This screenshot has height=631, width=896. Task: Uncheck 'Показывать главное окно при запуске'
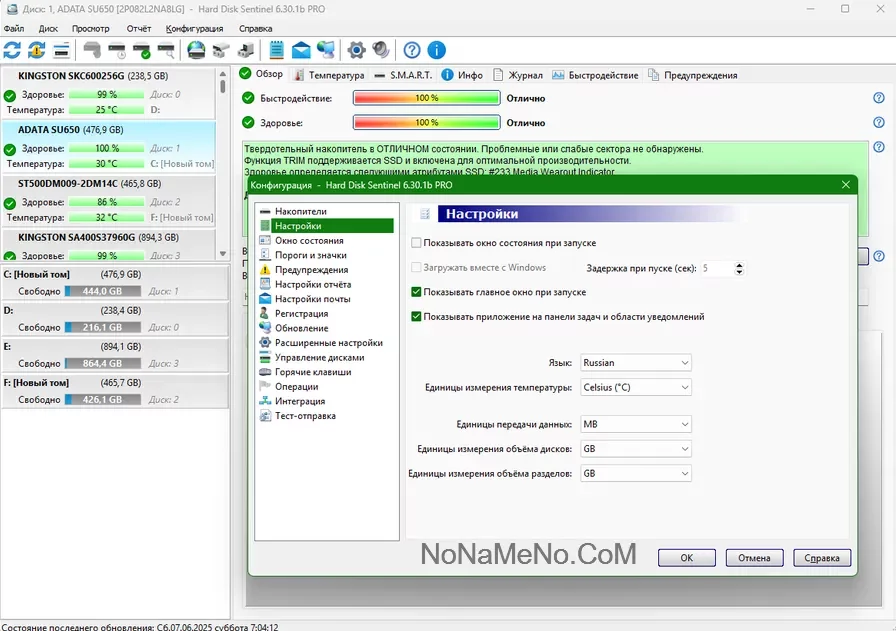(416, 292)
